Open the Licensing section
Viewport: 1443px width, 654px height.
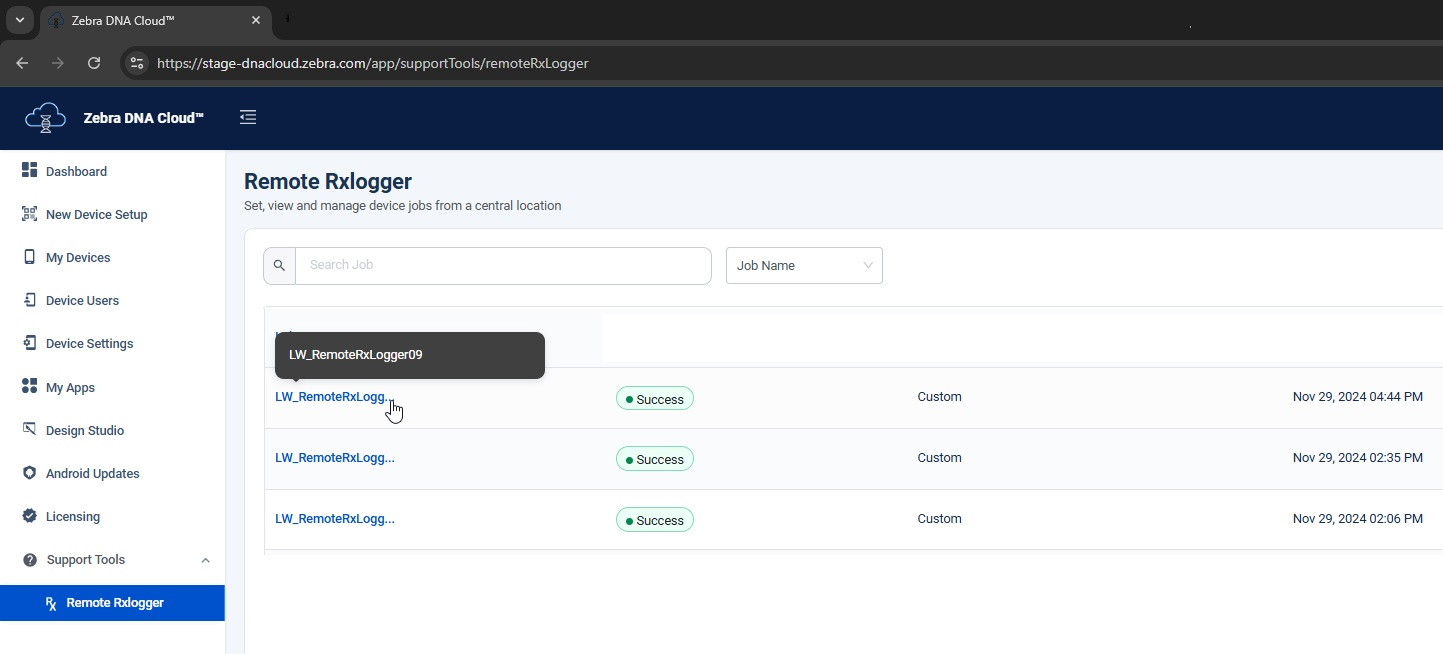(73, 516)
